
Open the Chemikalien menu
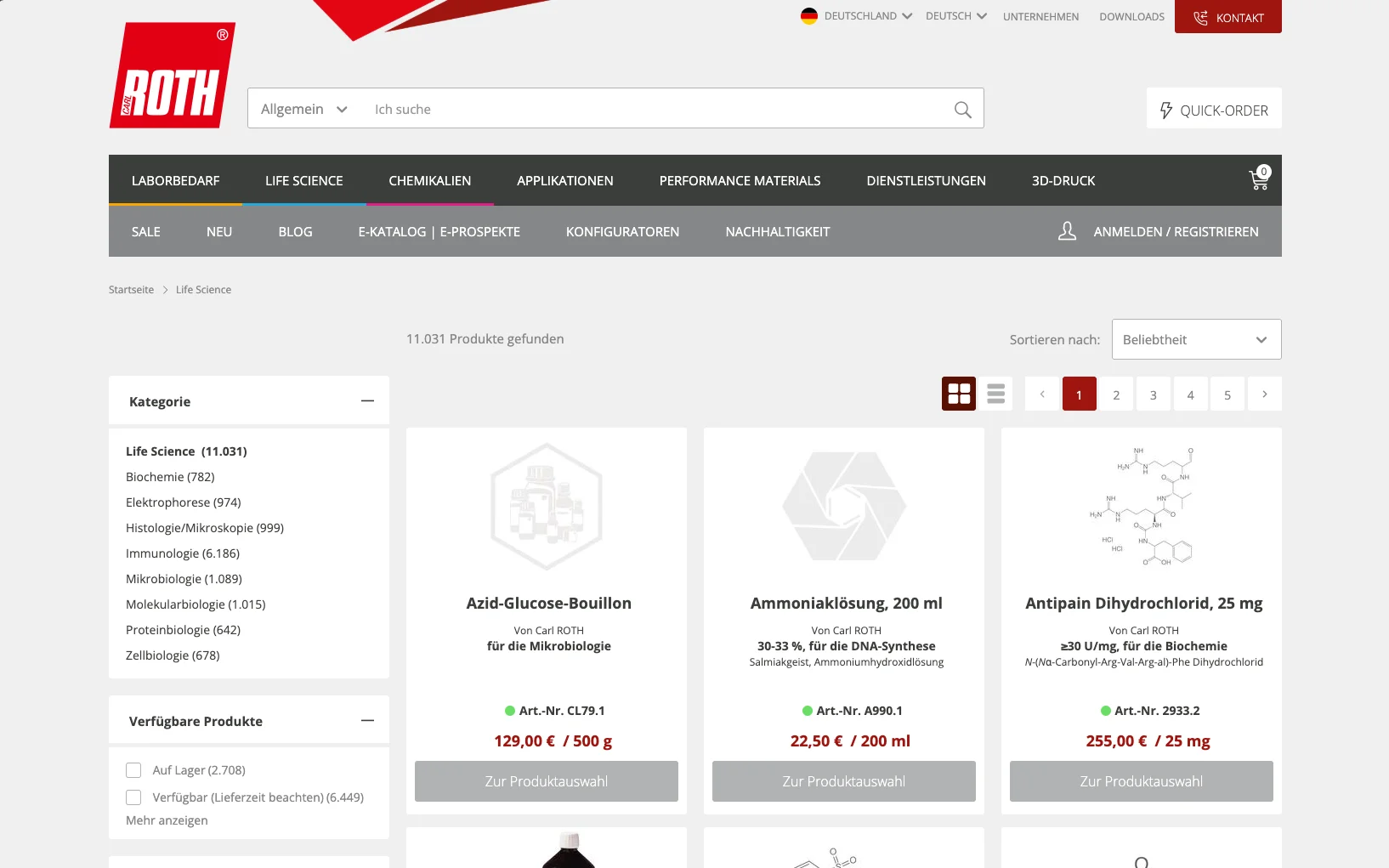[x=430, y=180]
